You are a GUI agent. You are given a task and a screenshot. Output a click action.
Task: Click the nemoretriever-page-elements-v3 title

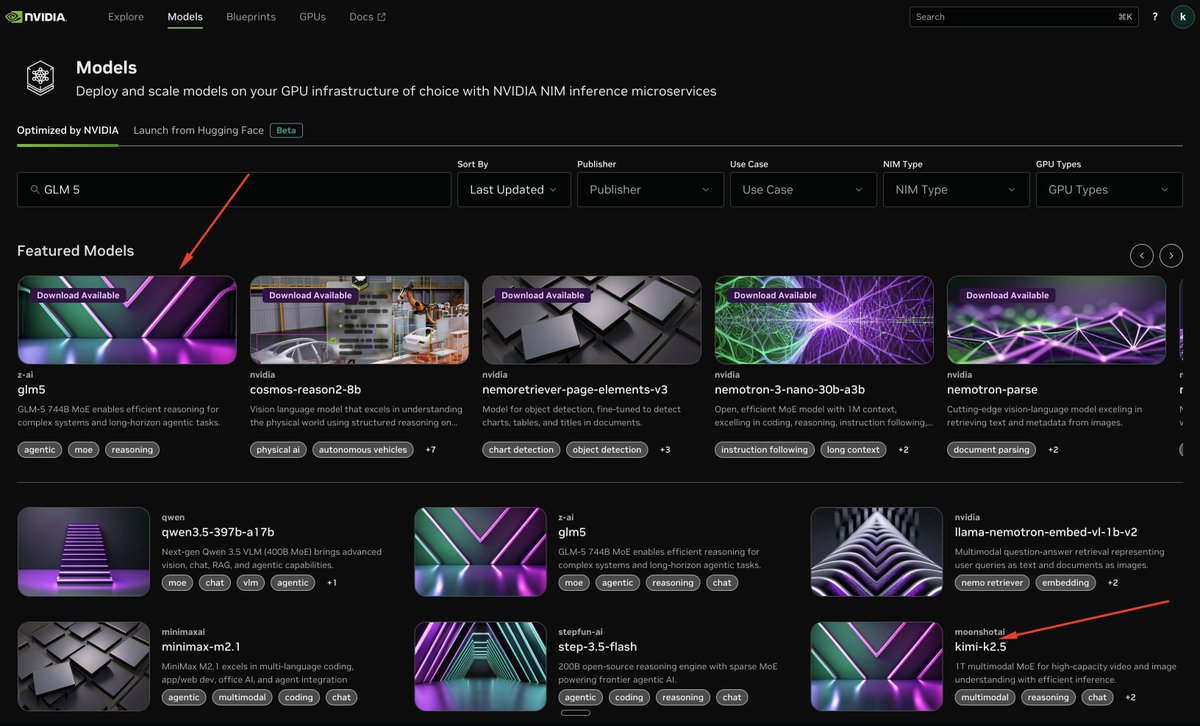tap(575, 390)
